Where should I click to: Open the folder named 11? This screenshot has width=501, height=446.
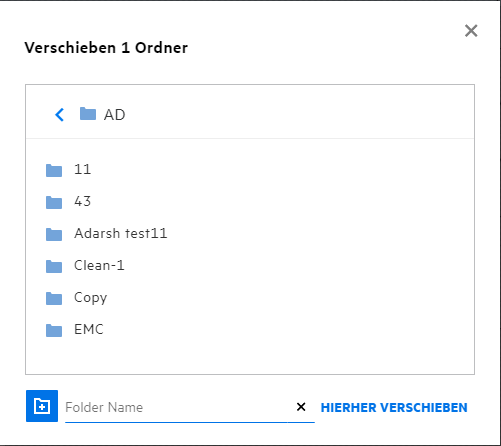tap(82, 169)
